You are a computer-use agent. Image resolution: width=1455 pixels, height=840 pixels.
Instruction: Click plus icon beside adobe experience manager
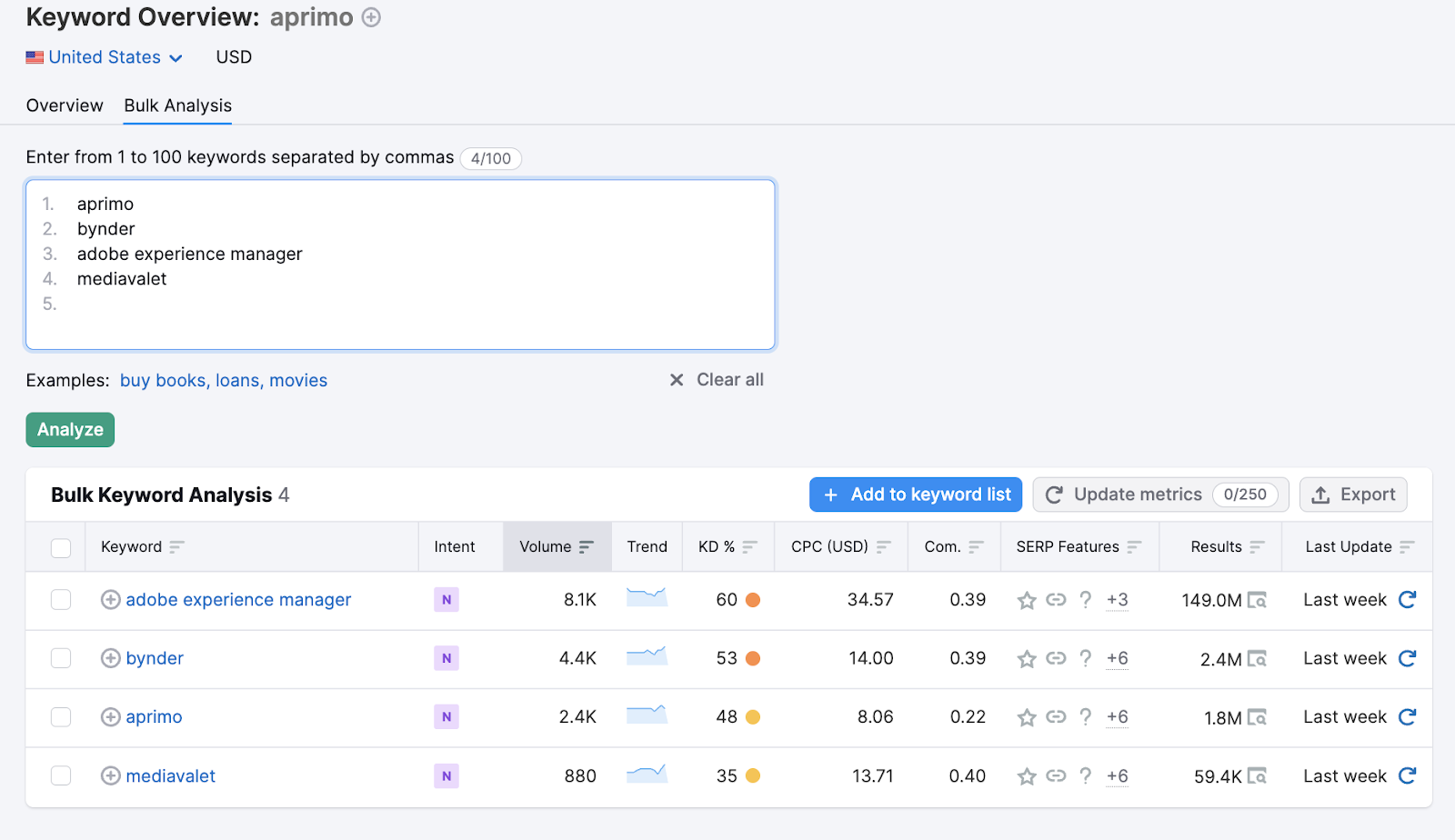pos(110,600)
